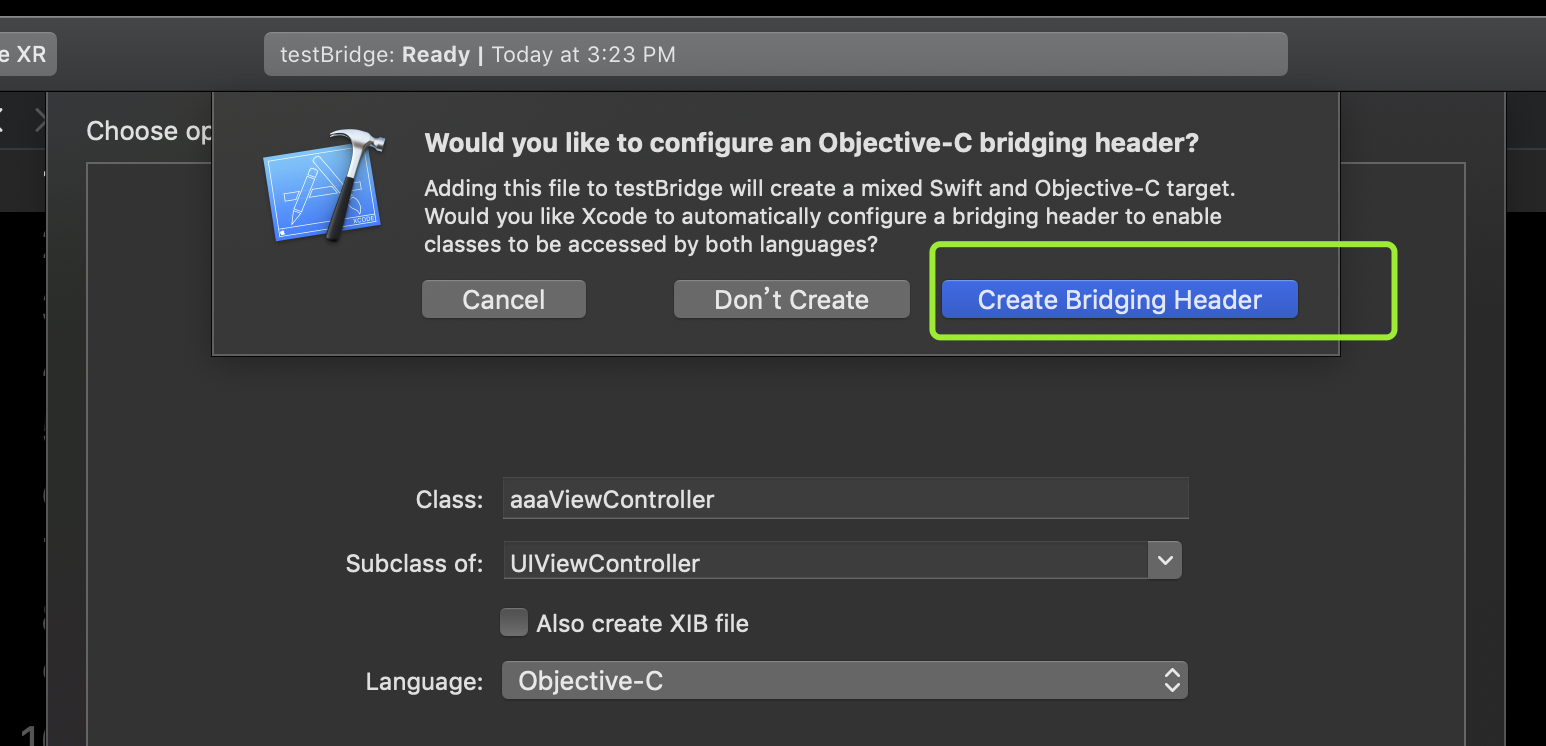Viewport: 1546px width, 746px height.
Task: Click into the UIViewController subclass field
Action: (x=825, y=562)
